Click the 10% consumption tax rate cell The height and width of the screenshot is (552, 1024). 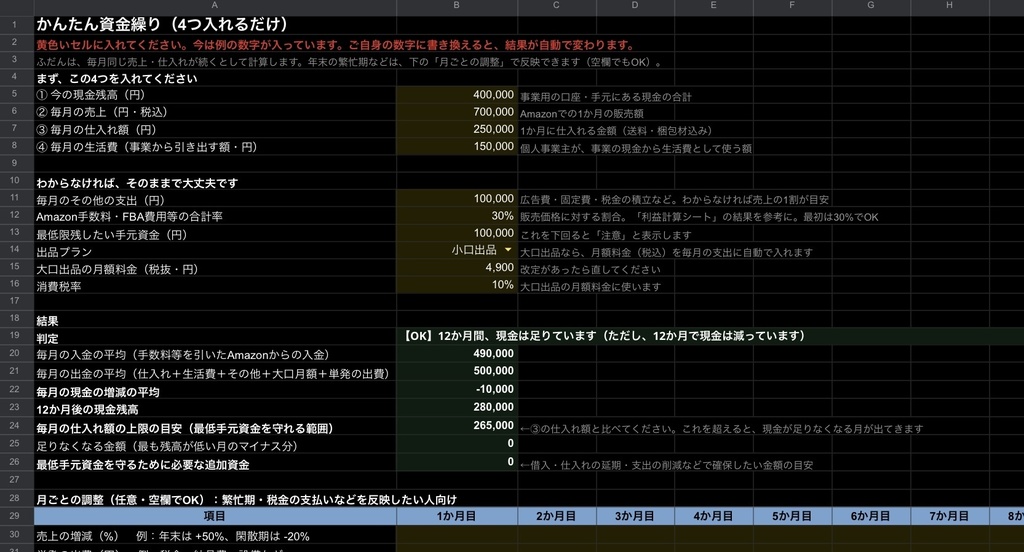pyautogui.click(x=456, y=285)
